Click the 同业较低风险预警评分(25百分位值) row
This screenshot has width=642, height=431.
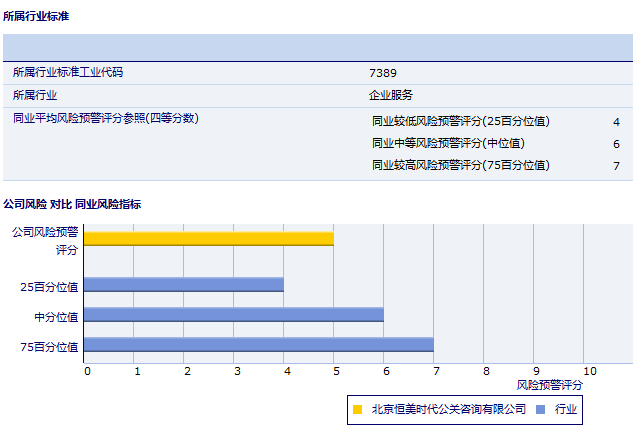click(460, 121)
